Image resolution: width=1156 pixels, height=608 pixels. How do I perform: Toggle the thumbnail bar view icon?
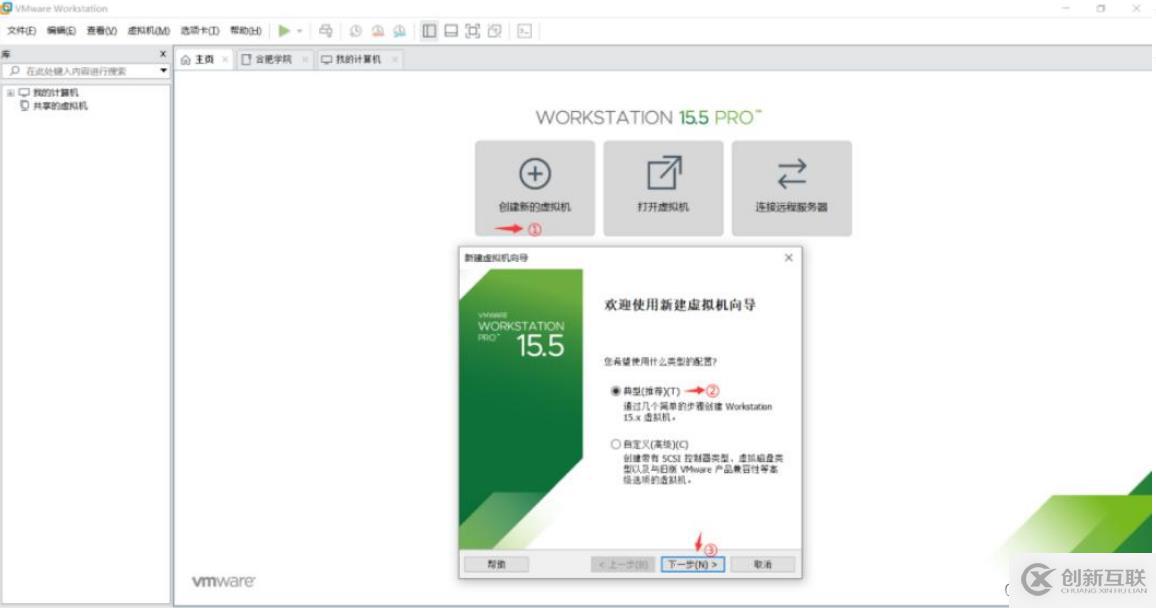click(x=451, y=31)
